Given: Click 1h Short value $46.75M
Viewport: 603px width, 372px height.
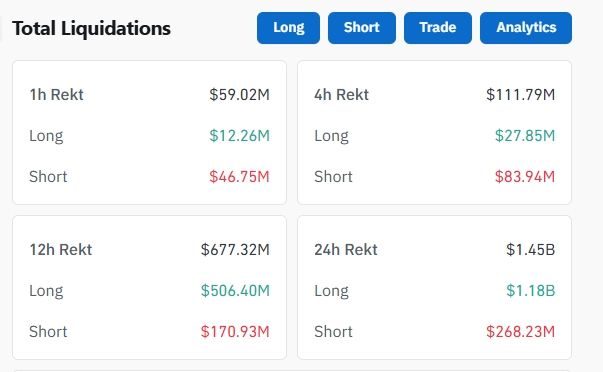Looking at the screenshot, I should [239, 177].
